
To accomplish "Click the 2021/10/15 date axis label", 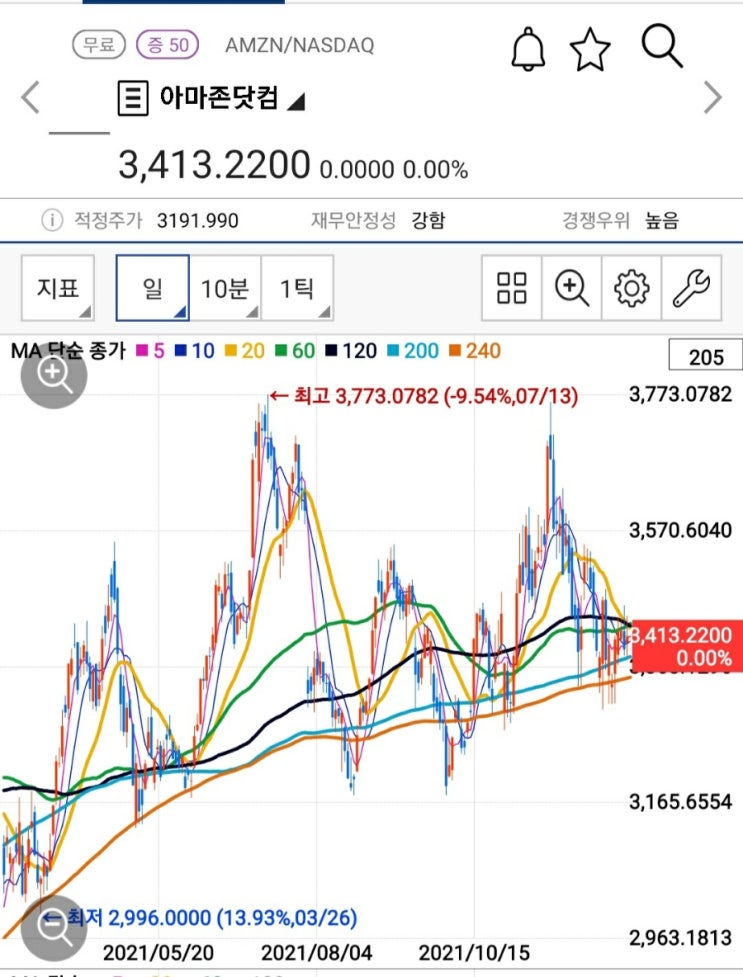I will coord(474,953).
